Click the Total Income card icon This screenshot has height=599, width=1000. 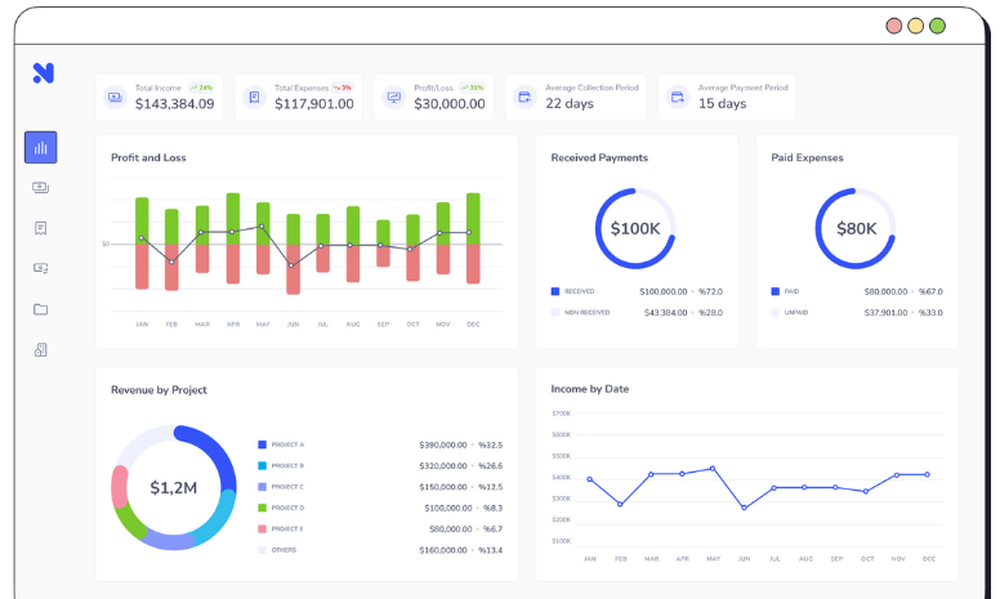[x=115, y=97]
